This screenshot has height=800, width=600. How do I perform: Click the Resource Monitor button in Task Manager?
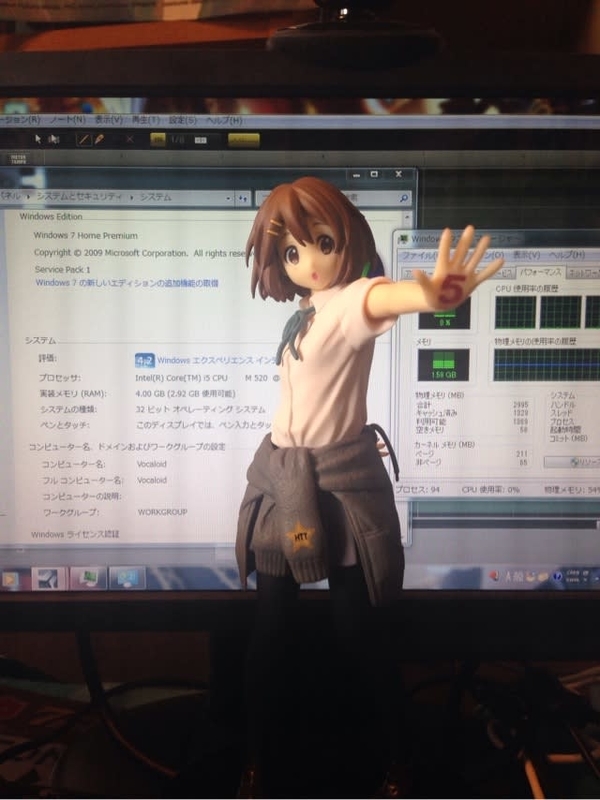(x=572, y=462)
